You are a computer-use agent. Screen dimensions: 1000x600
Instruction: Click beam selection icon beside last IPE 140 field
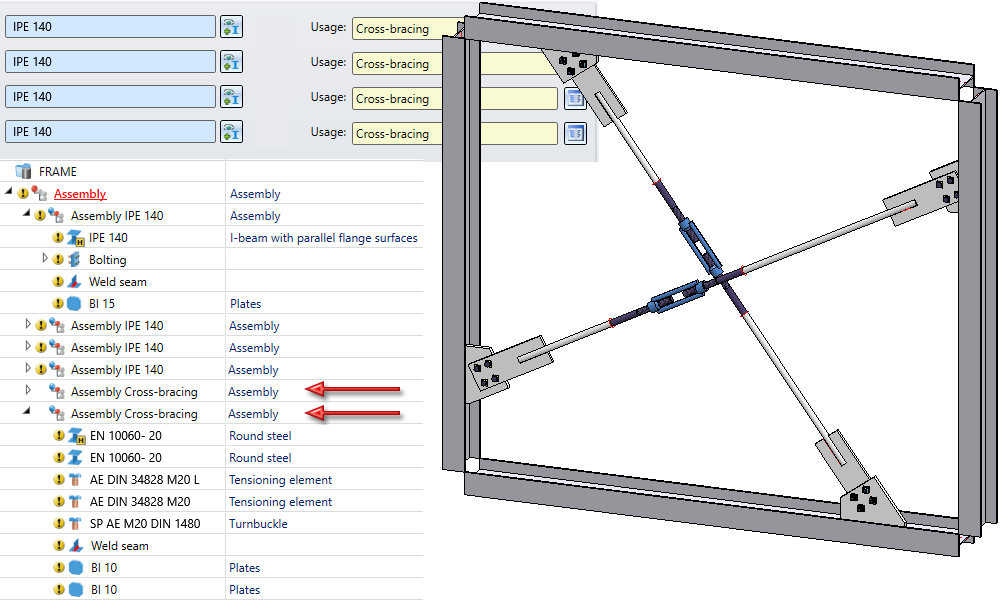click(x=231, y=132)
